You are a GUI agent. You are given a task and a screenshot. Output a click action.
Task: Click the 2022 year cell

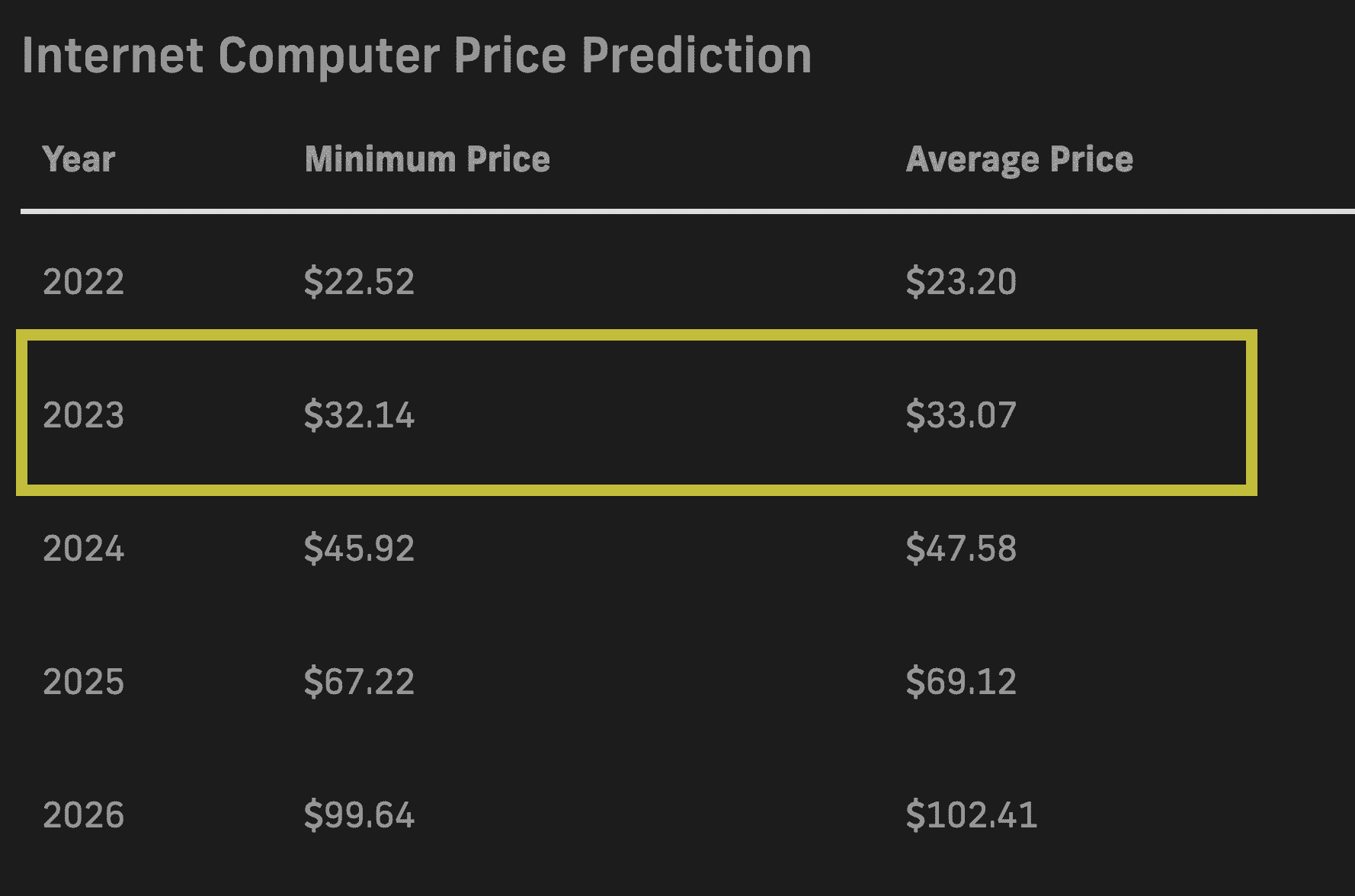click(83, 282)
